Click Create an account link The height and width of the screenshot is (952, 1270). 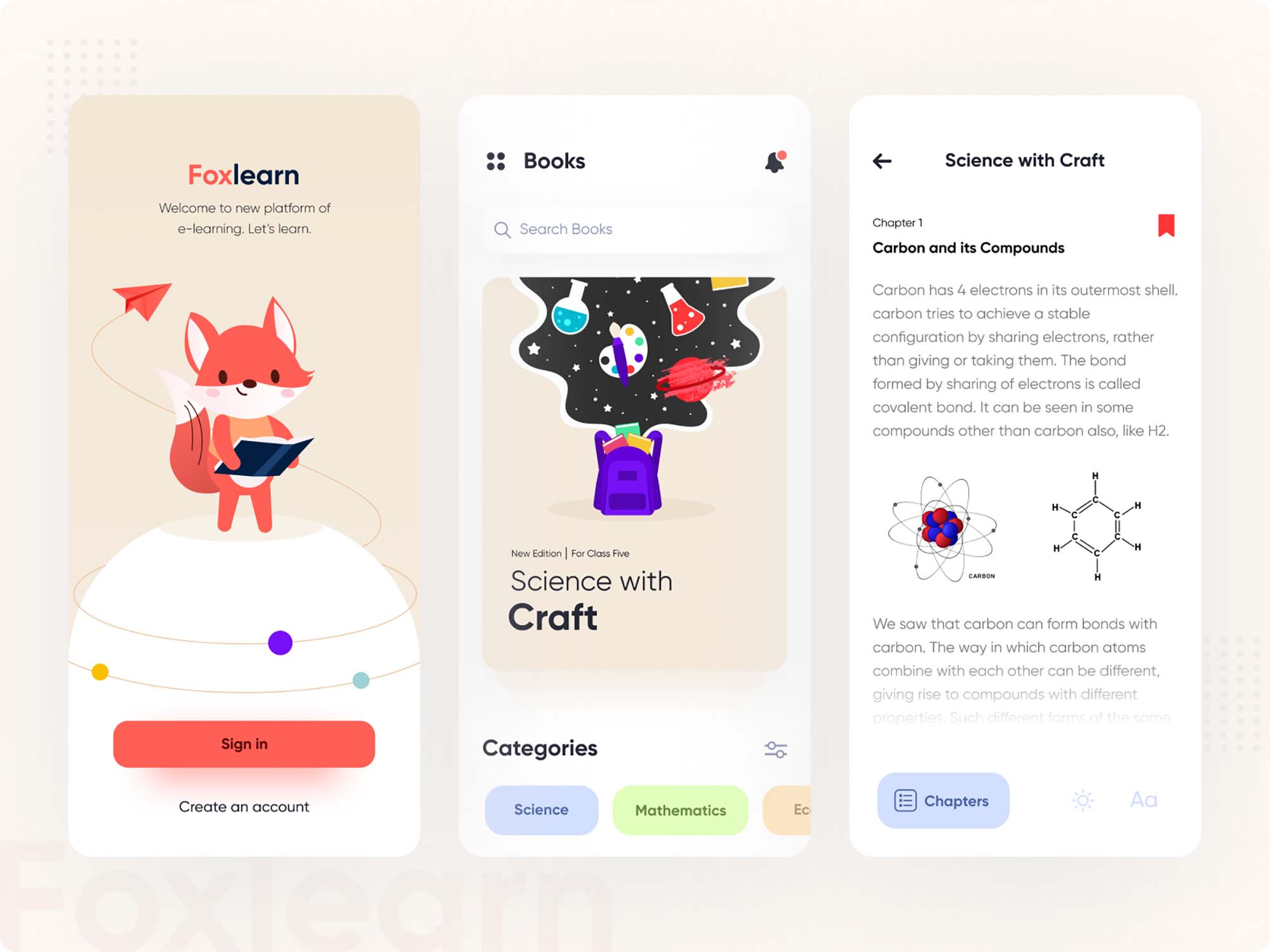click(x=243, y=805)
